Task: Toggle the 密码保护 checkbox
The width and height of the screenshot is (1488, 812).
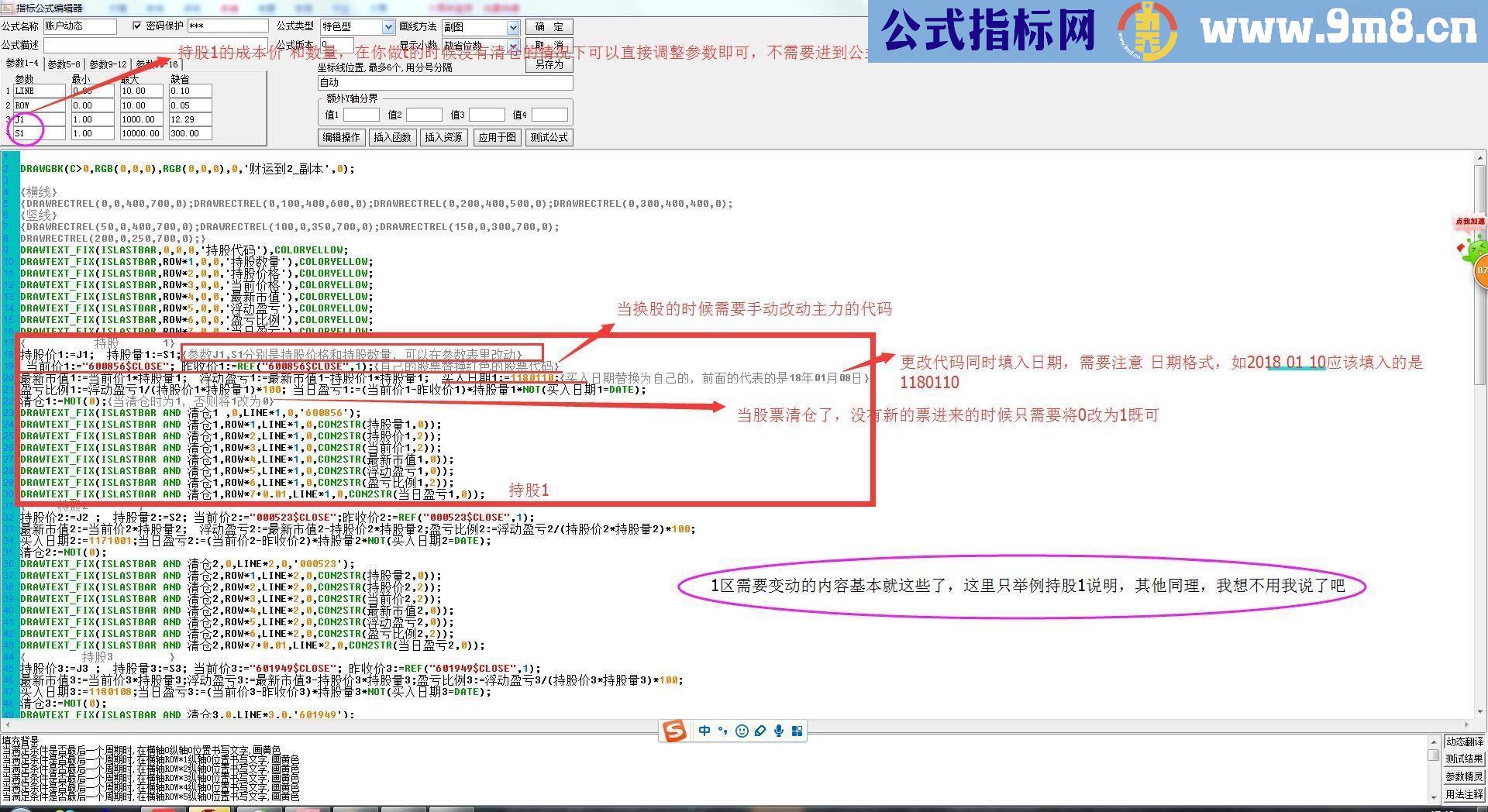Action: pos(137,26)
